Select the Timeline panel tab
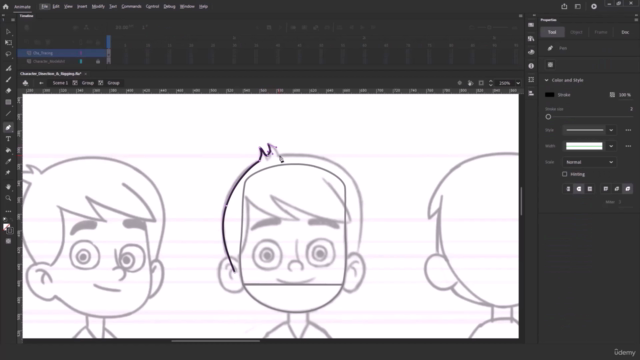Screen dimensions: 640x360 [27, 16]
